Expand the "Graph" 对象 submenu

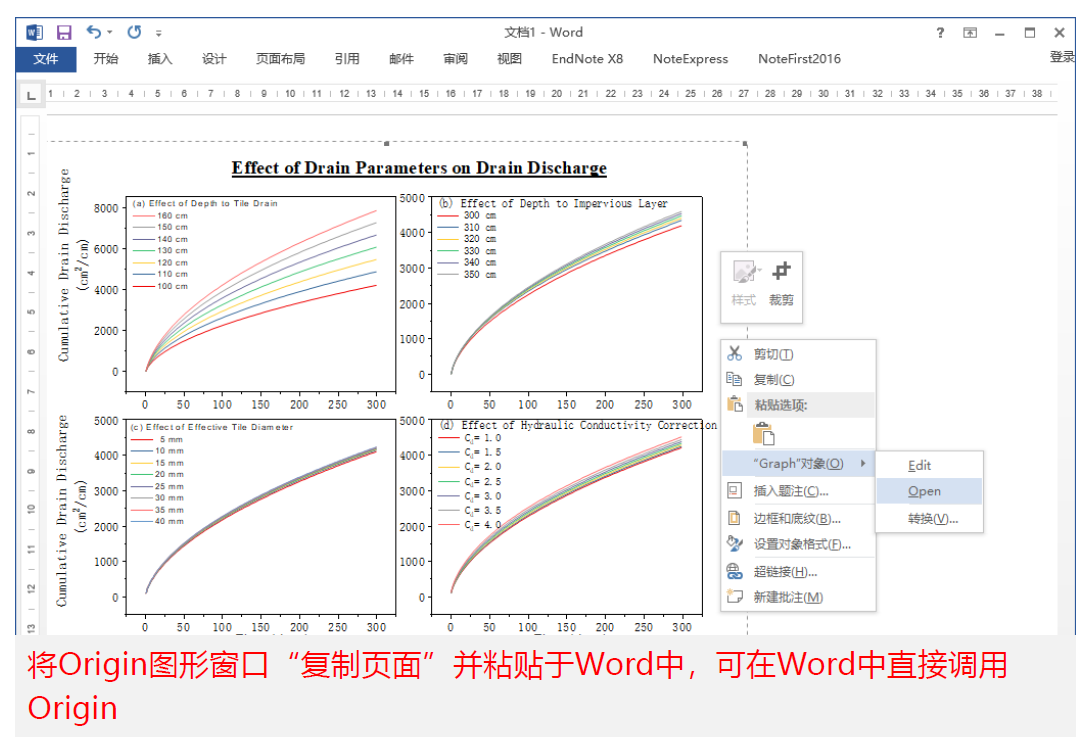pos(798,464)
